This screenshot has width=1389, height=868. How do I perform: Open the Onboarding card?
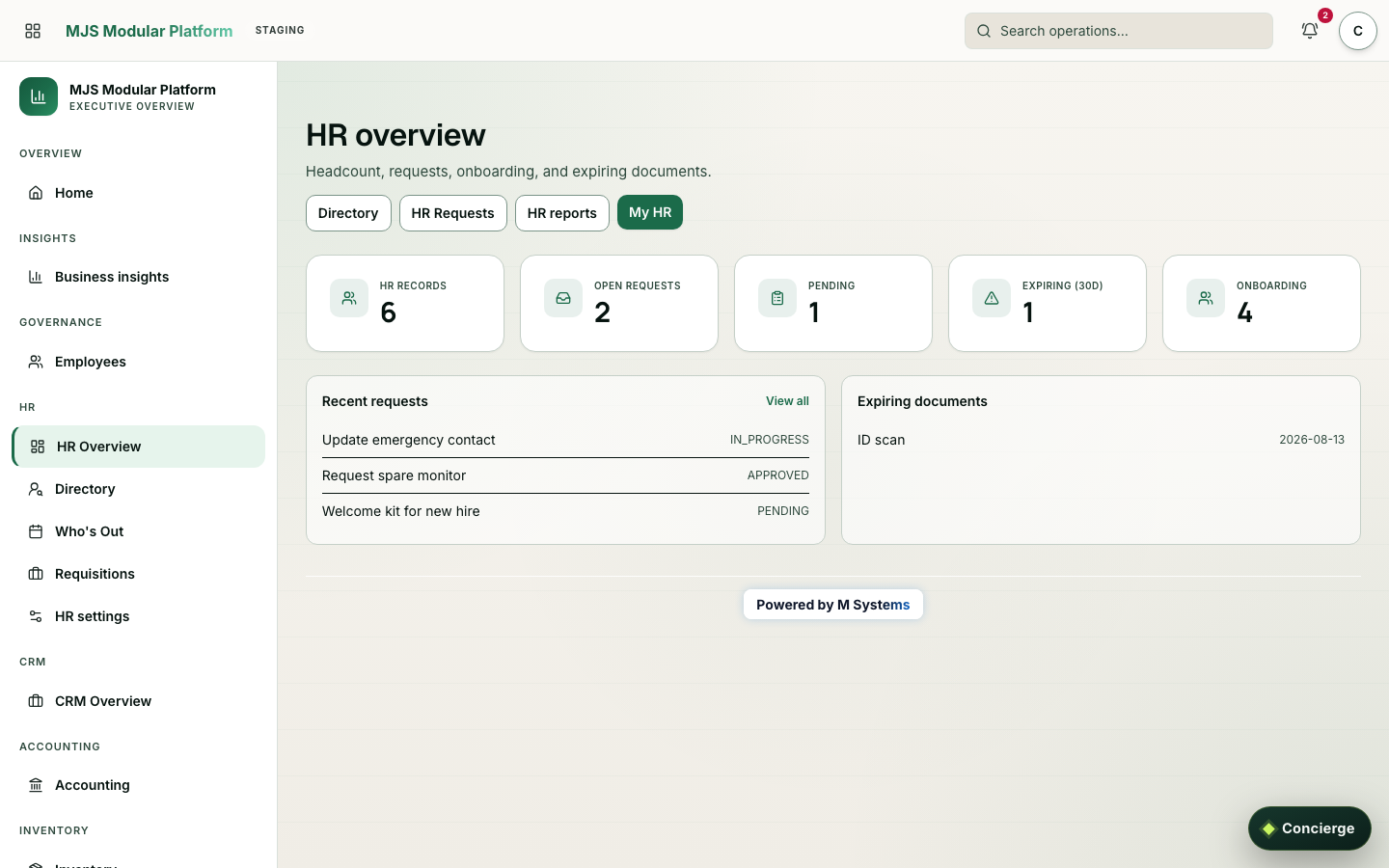[x=1262, y=303]
